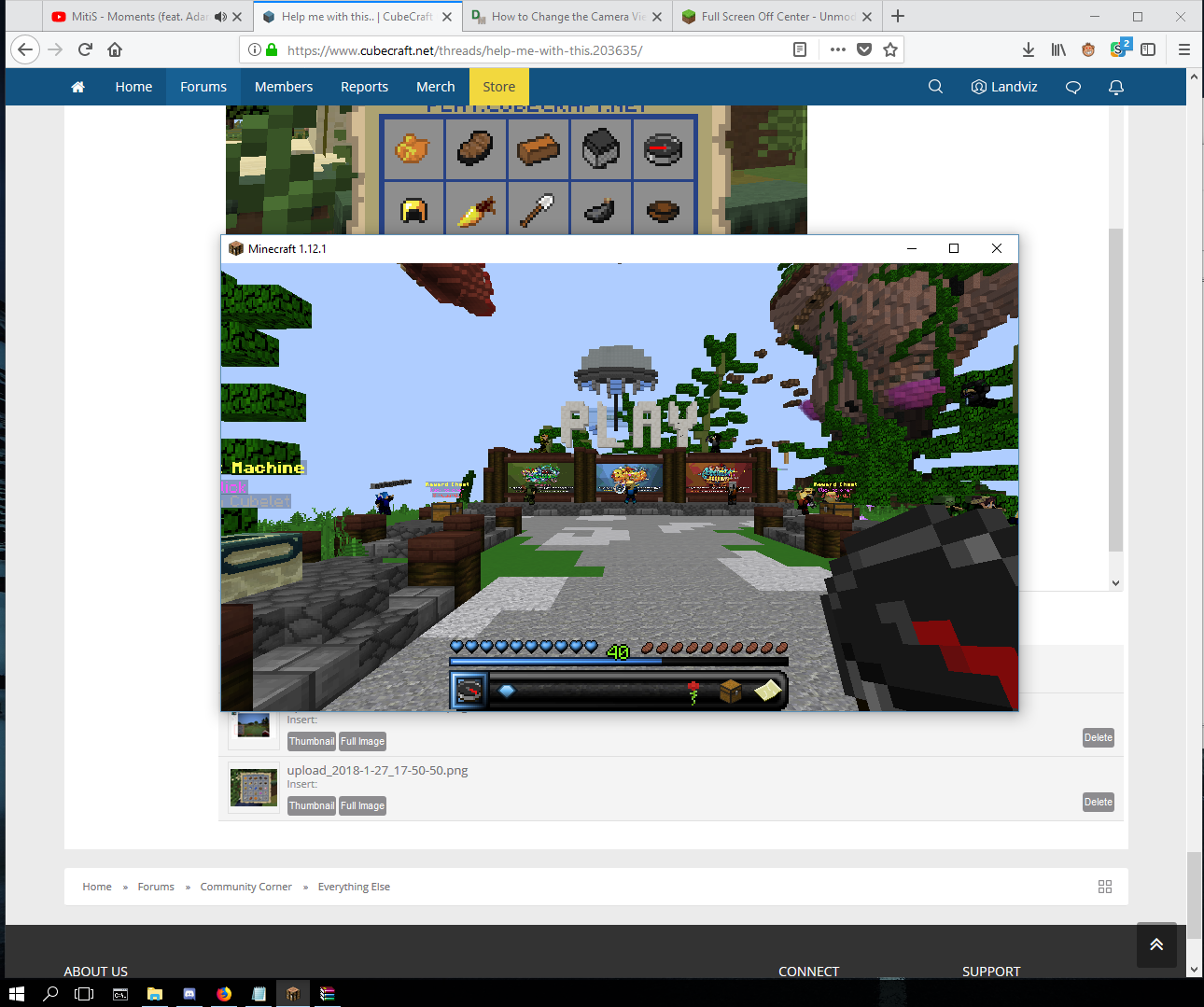Open Command Prompt from taskbar
Image resolution: width=1204 pixels, height=1007 pixels.
(x=120, y=994)
